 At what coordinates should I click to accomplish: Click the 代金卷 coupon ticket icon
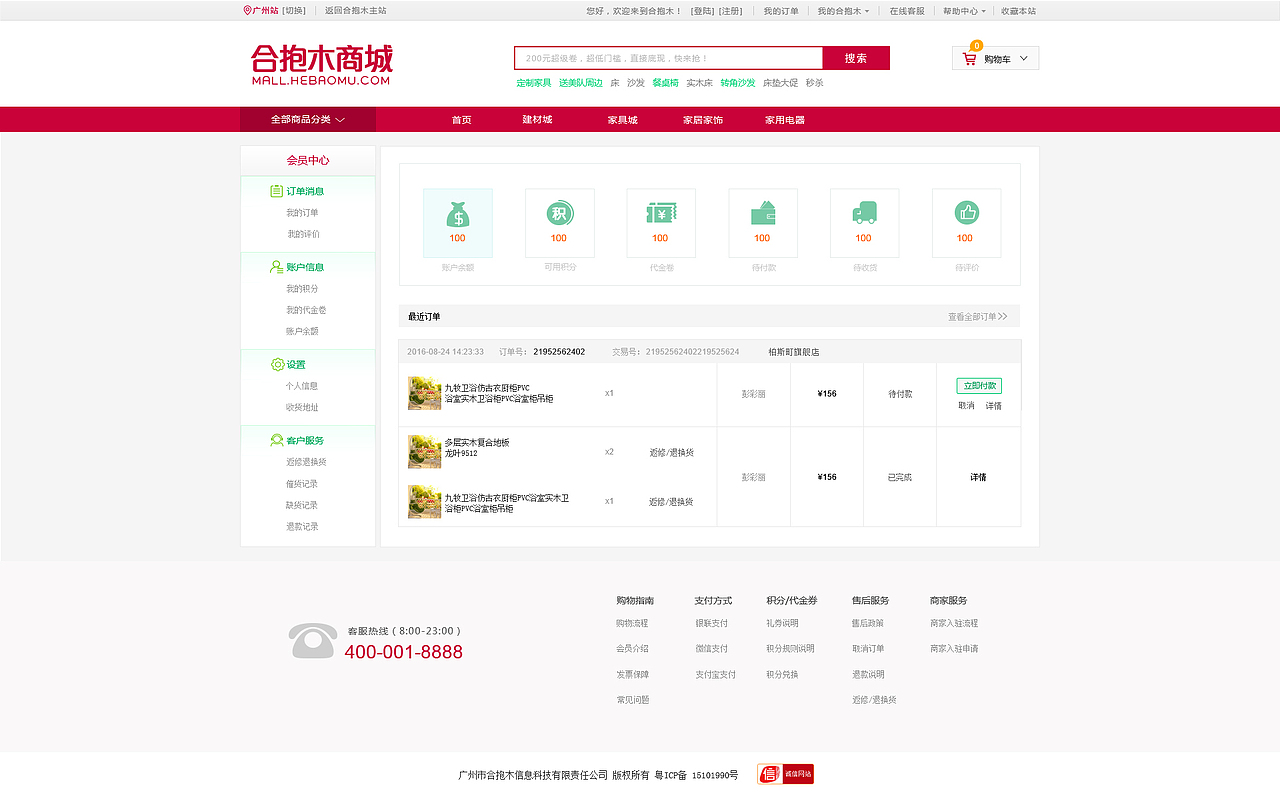click(x=660, y=213)
